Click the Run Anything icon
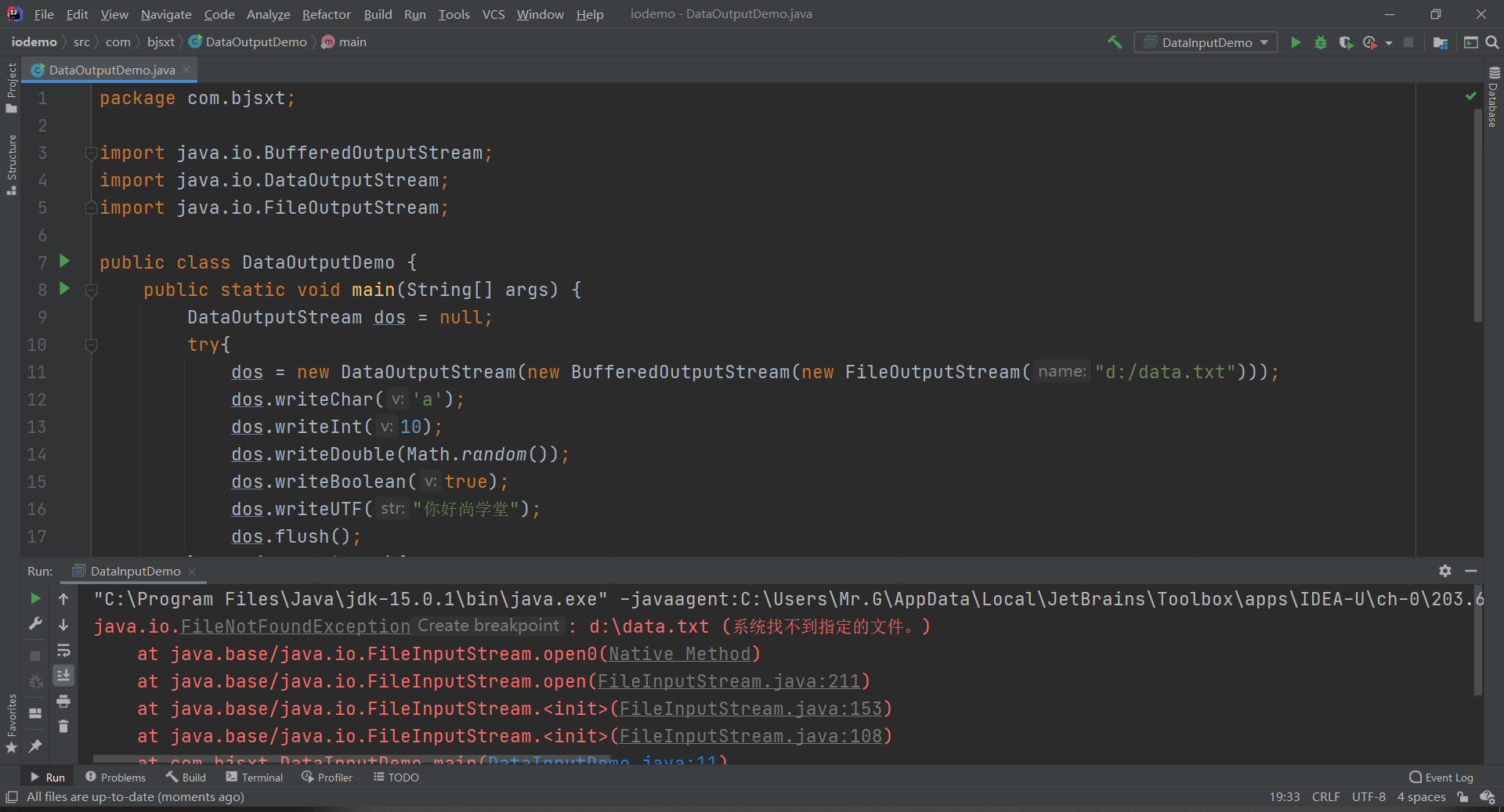 point(1470,42)
